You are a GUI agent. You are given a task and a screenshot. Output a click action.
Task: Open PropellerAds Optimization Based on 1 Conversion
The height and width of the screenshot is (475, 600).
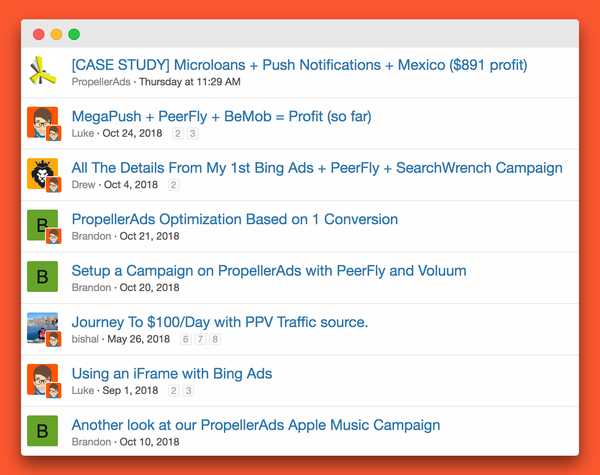(x=234, y=219)
